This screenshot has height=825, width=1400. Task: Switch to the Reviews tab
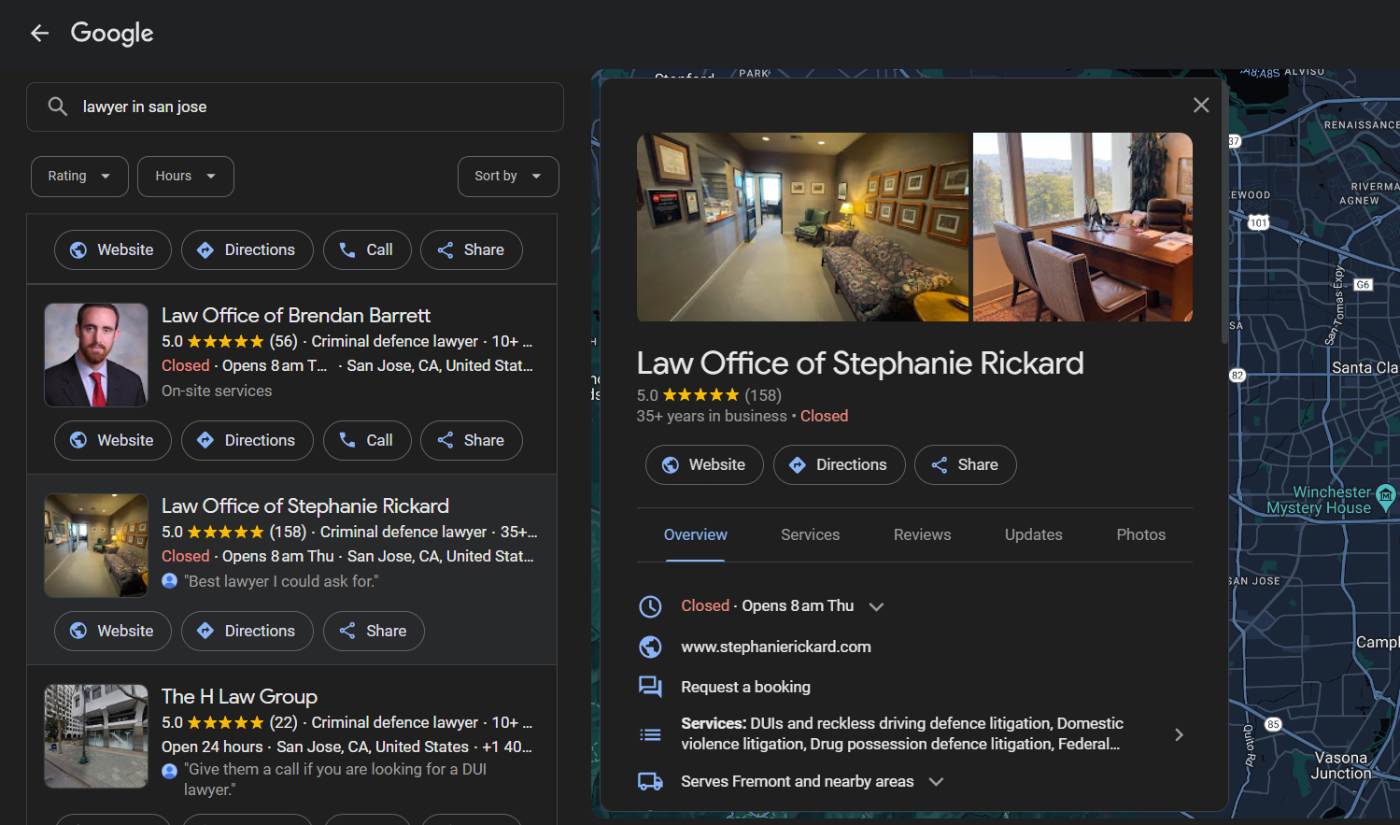coord(921,535)
